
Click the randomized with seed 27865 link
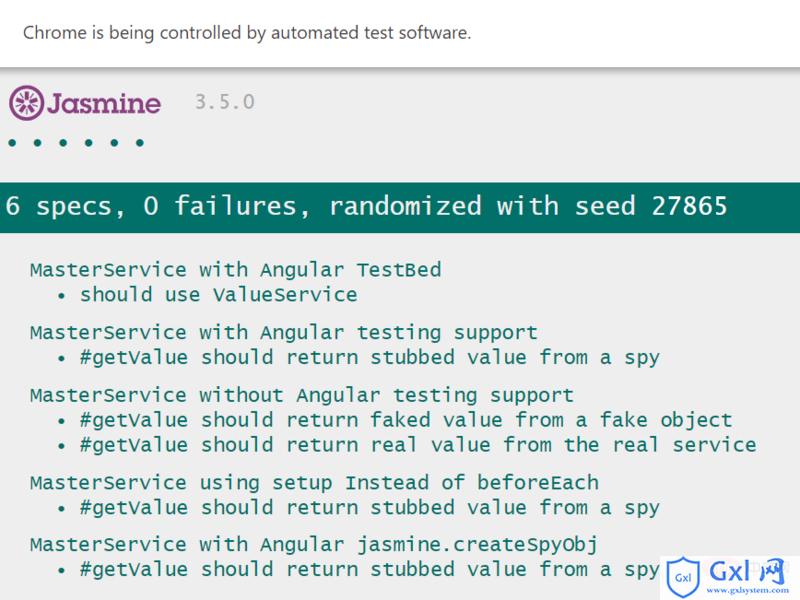(528, 206)
